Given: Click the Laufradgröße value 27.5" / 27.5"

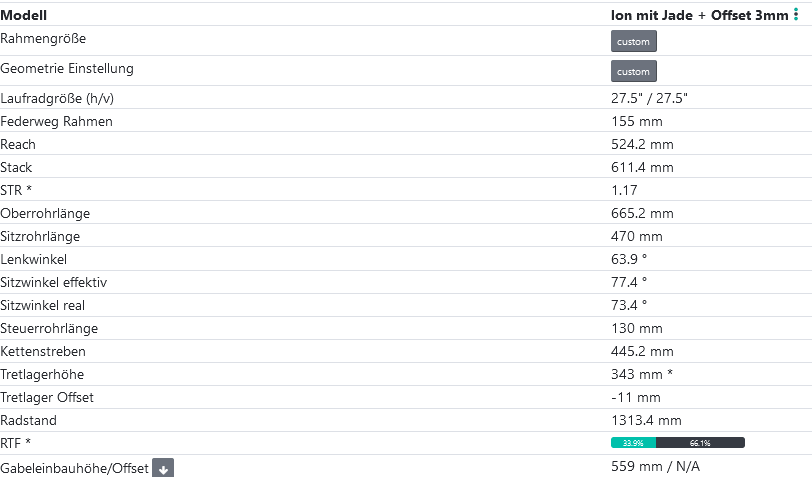Looking at the screenshot, I should 649,98.
